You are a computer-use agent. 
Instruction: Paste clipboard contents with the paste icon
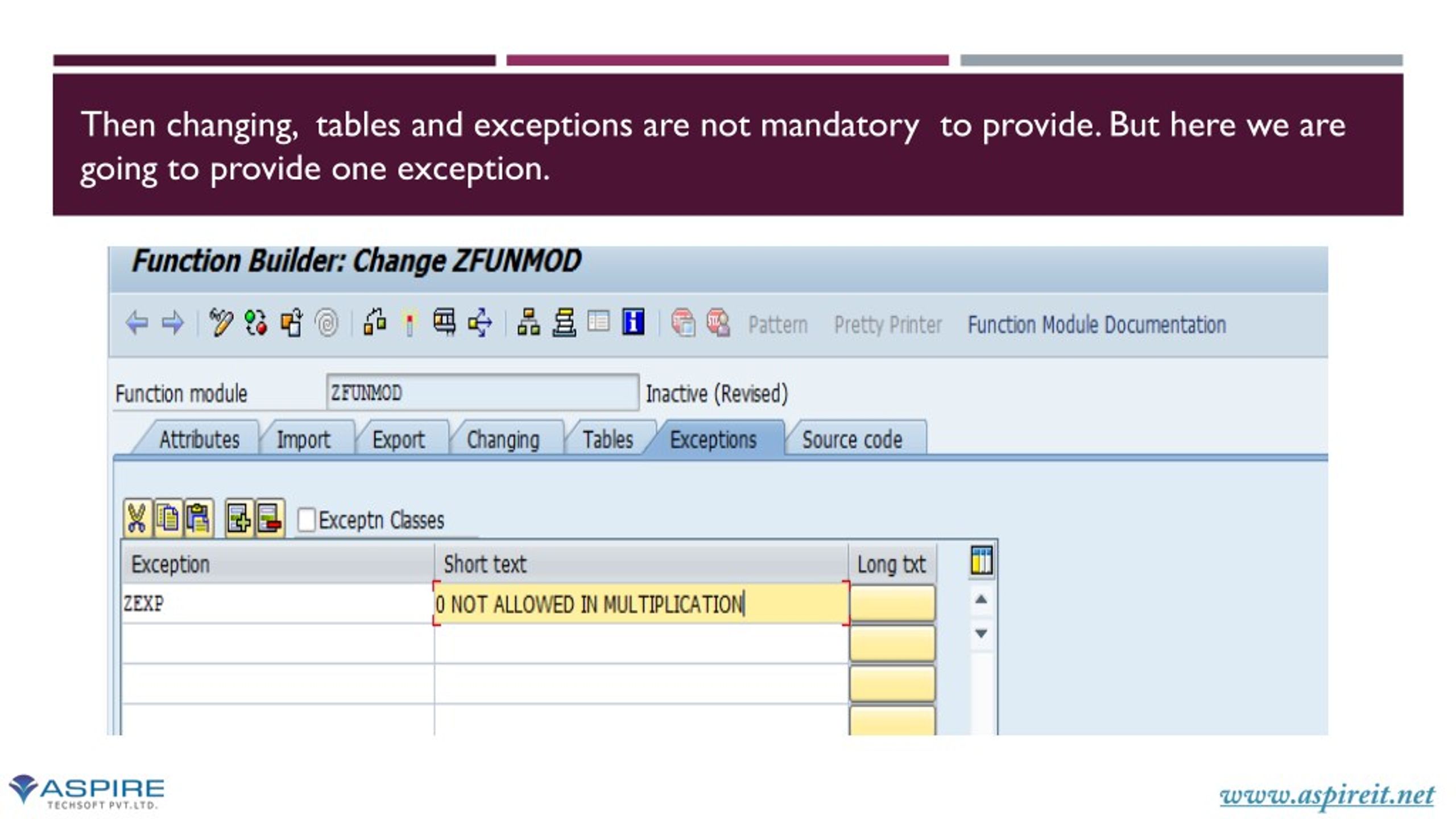click(x=198, y=519)
